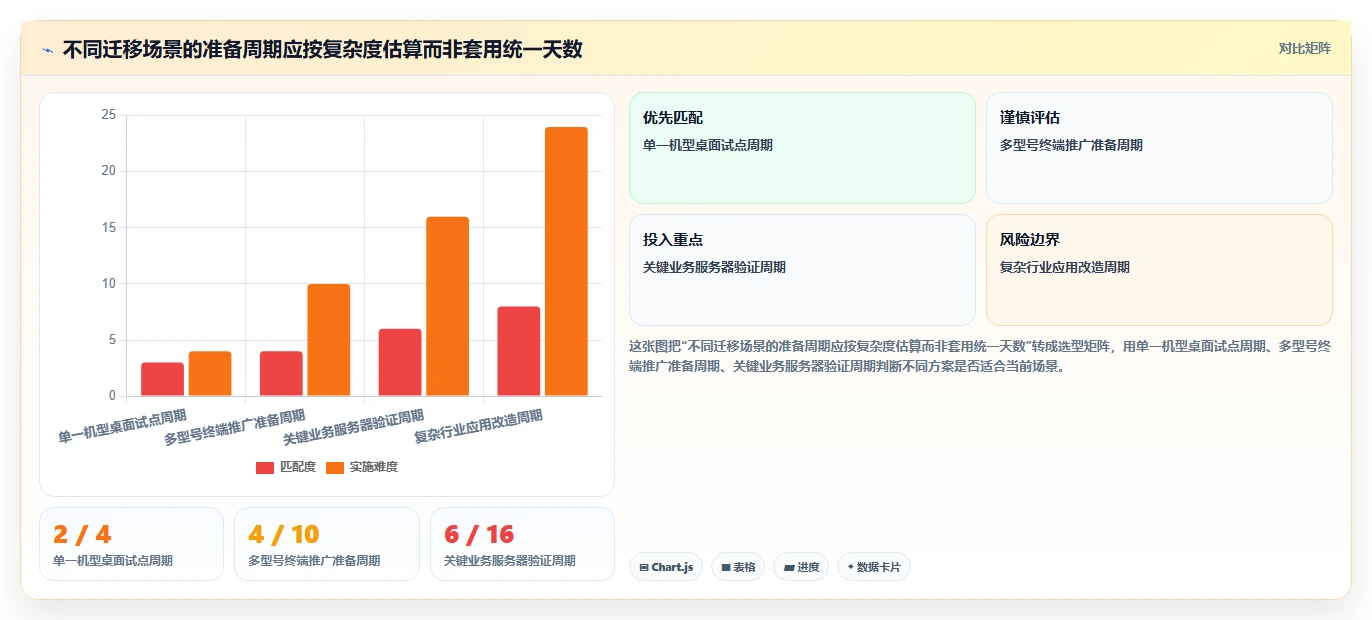Image resolution: width=1372 pixels, height=620 pixels.
Task: Toggle the 实施难度 legend orange swatch
Action: coord(335,468)
